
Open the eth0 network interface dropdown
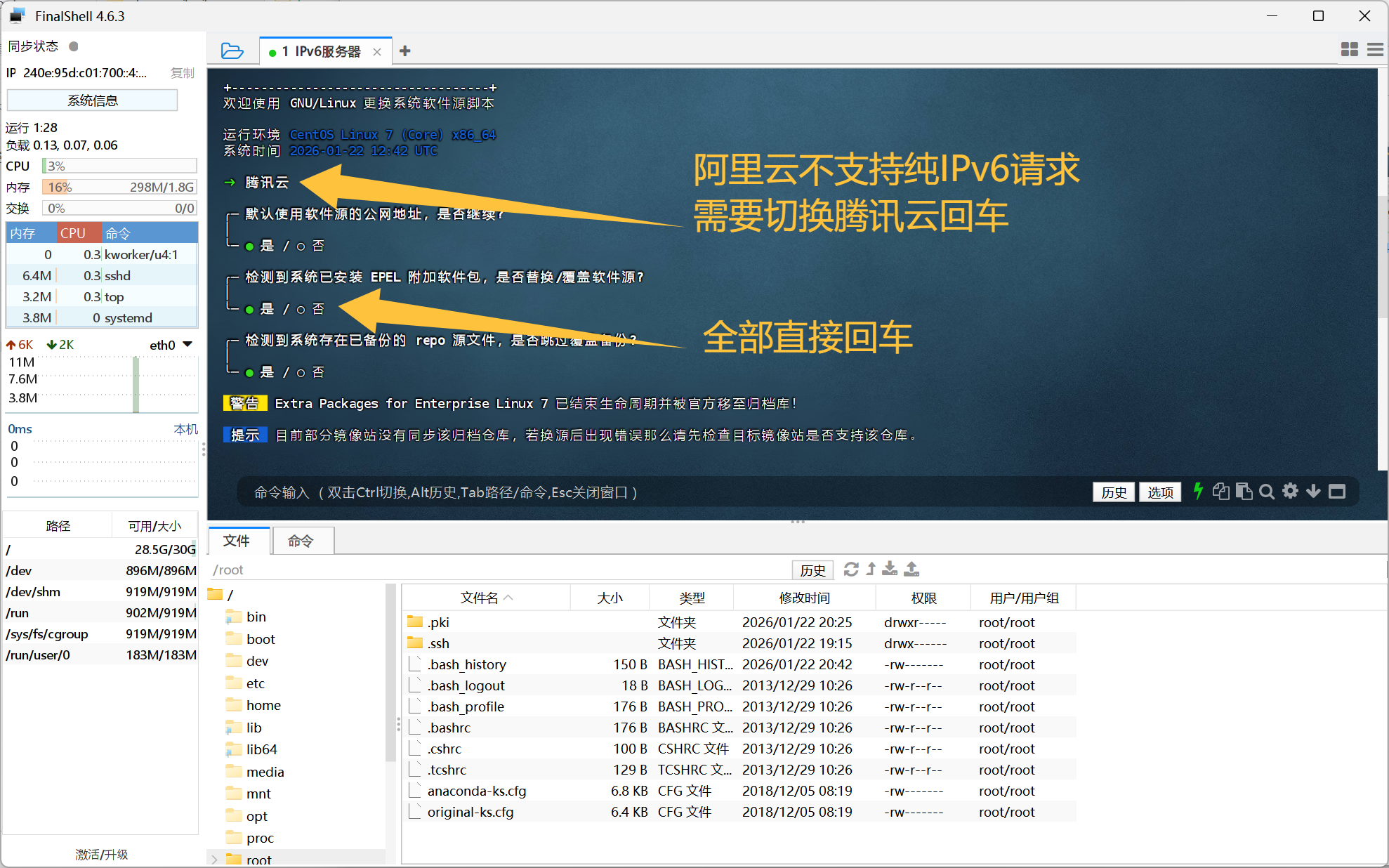point(187,344)
